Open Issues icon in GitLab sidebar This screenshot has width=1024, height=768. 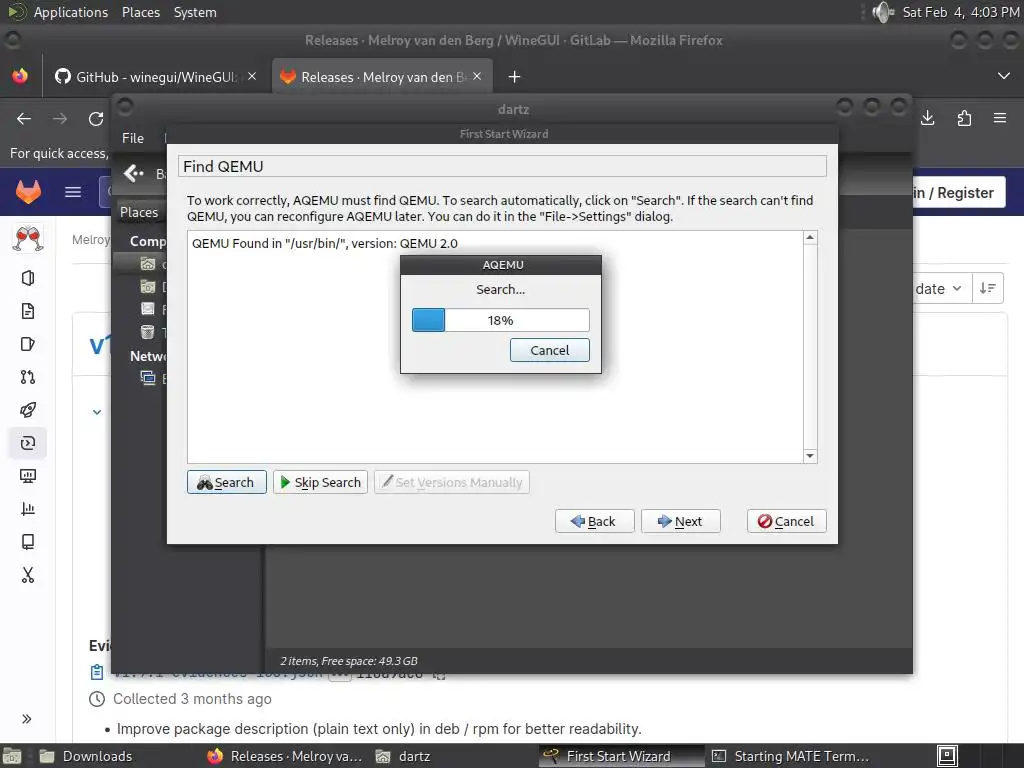coord(28,344)
